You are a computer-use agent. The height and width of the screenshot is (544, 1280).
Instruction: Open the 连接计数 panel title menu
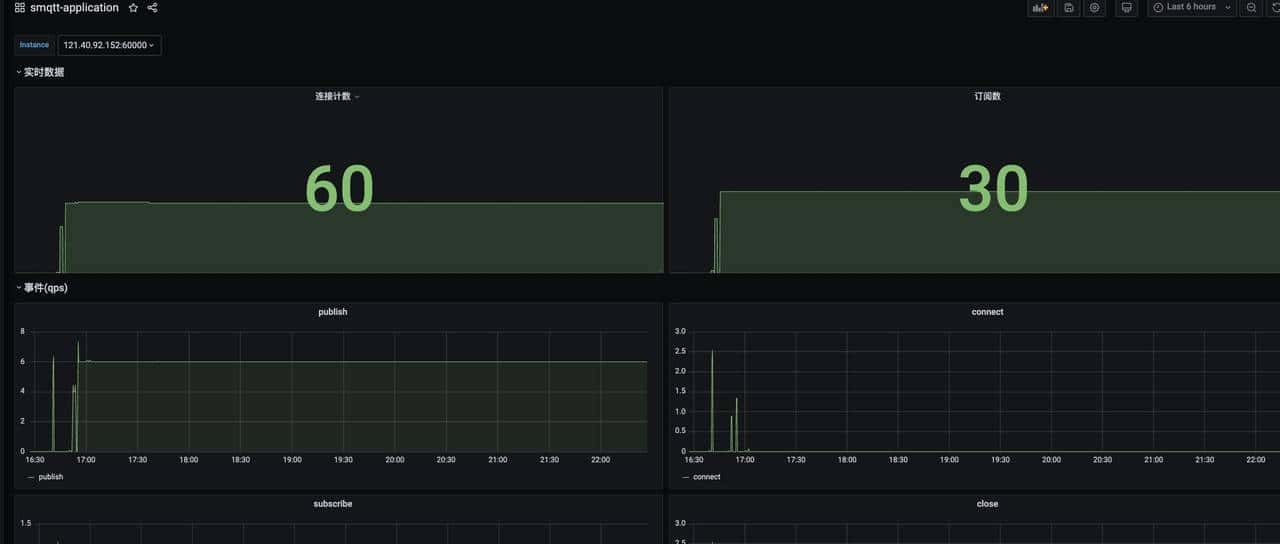pyautogui.click(x=337, y=97)
